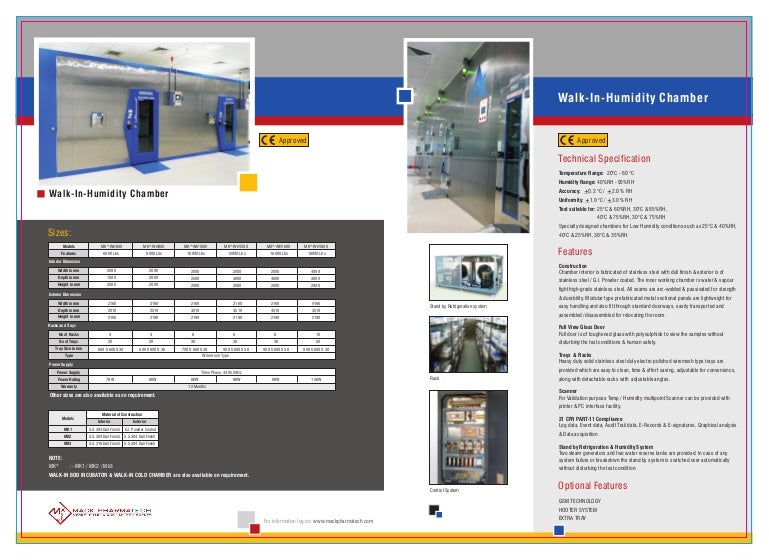Click the 'MK1' row in materials table
The height and width of the screenshot is (560, 769).
(103, 430)
